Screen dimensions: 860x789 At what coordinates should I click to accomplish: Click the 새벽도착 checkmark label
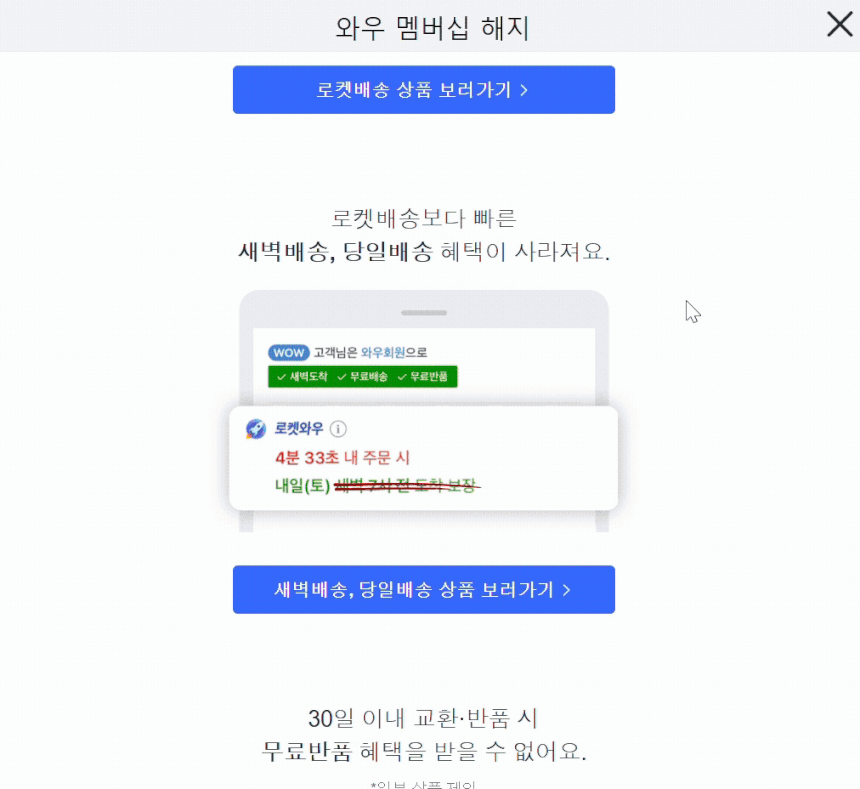302,377
